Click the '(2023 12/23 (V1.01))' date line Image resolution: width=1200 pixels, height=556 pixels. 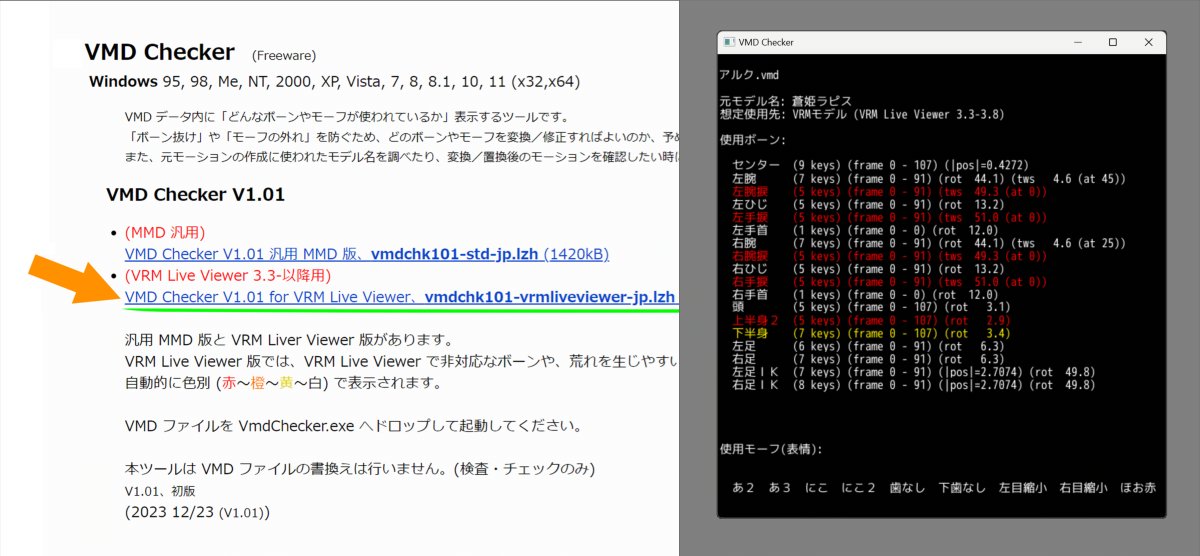point(197,513)
